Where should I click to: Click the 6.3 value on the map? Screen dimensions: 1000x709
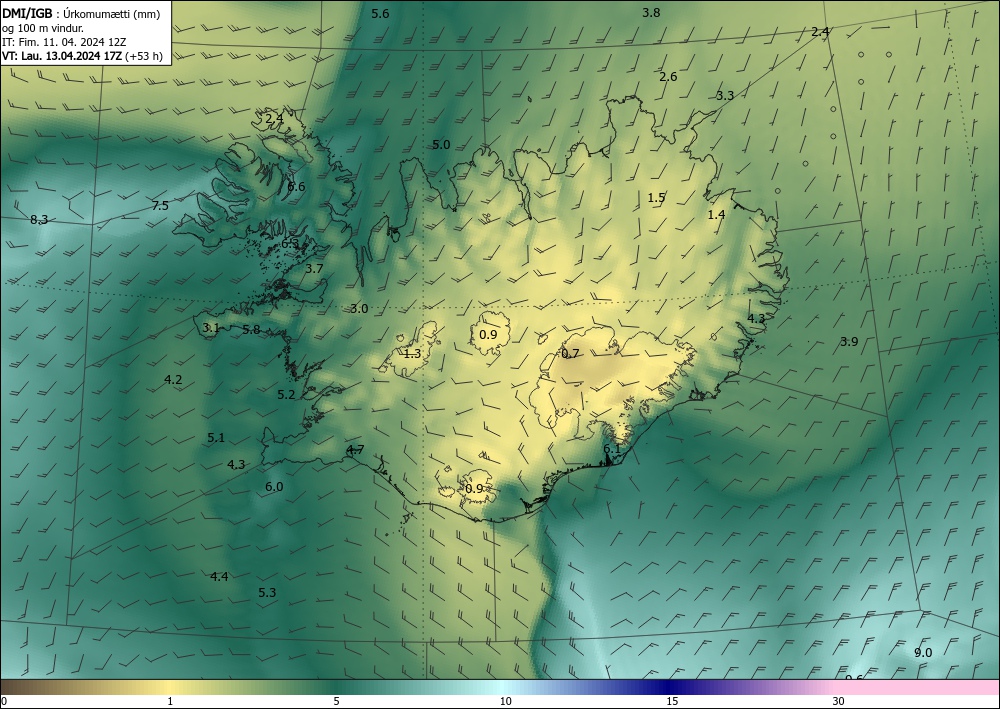click(290, 244)
